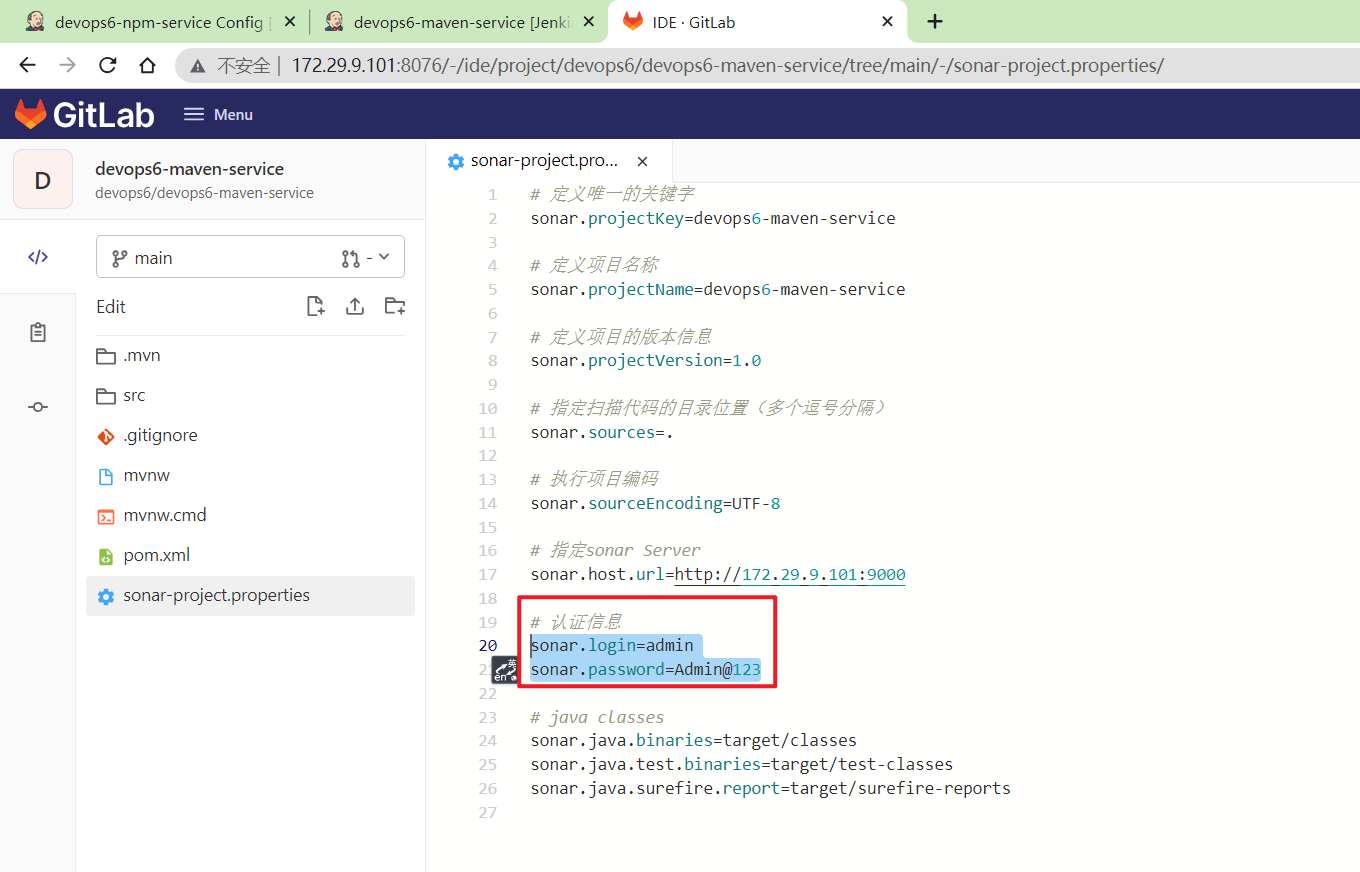This screenshot has width=1360, height=872.
Task: Click the Edit label above file tree
Action: (111, 307)
